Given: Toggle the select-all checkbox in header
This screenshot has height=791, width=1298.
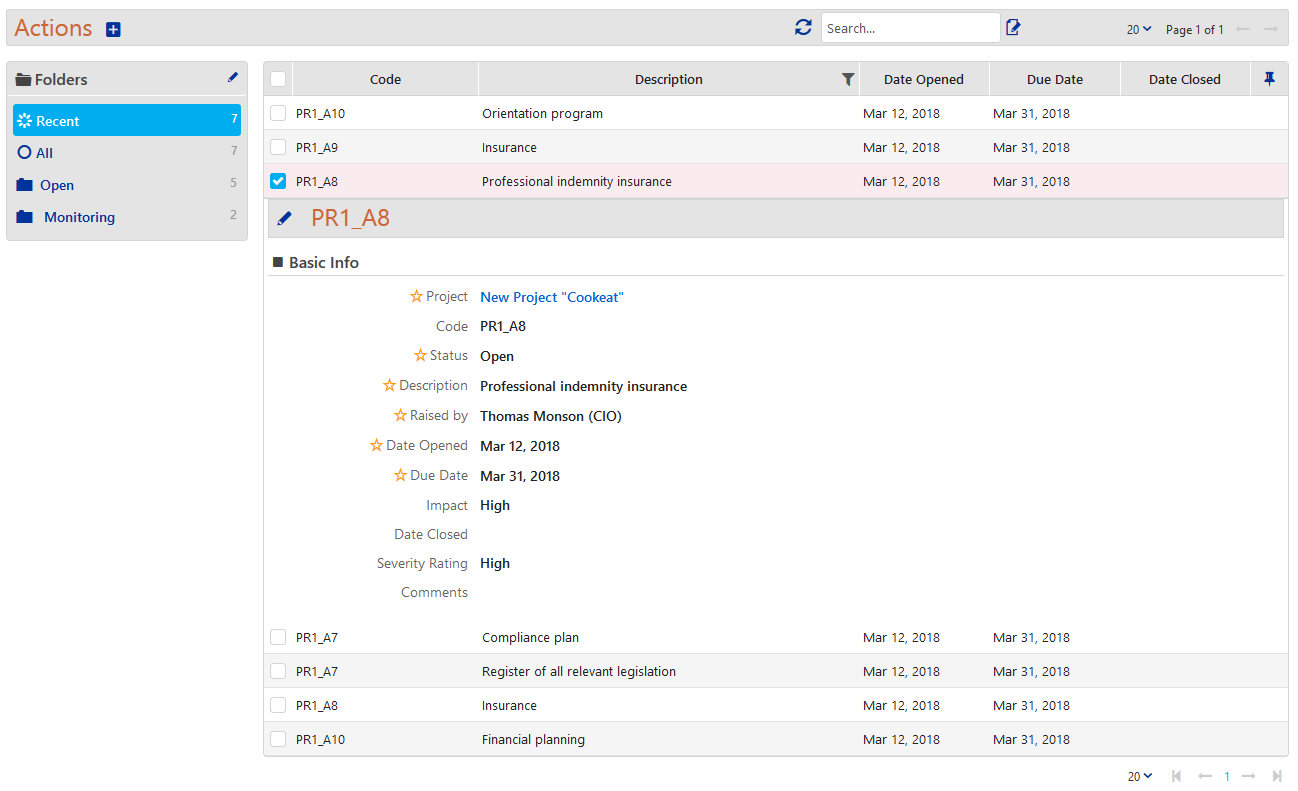Looking at the screenshot, I should point(278,80).
